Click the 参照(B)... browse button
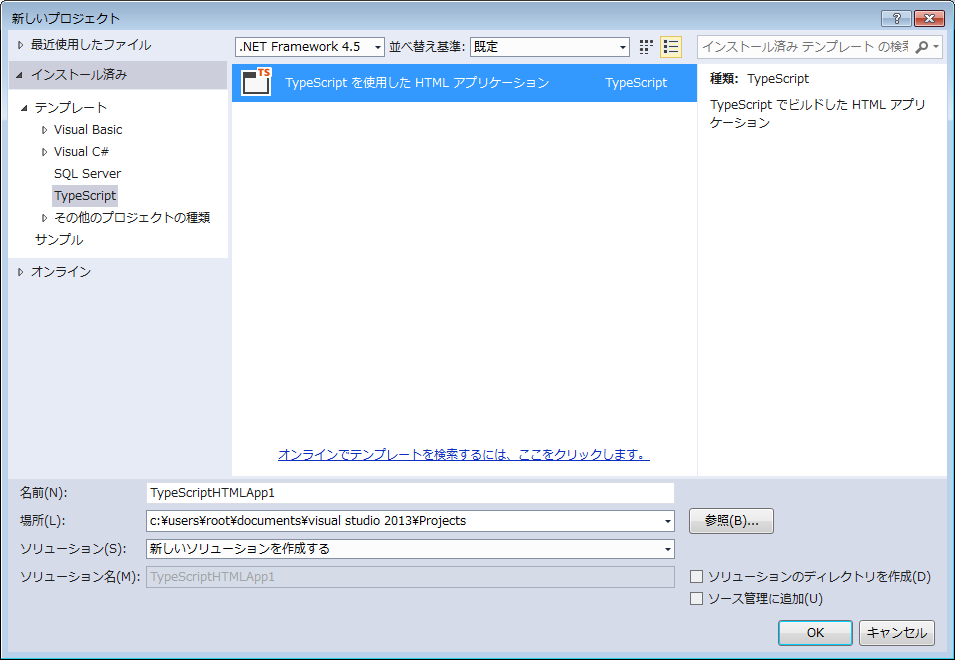The height and width of the screenshot is (660, 955). point(731,521)
